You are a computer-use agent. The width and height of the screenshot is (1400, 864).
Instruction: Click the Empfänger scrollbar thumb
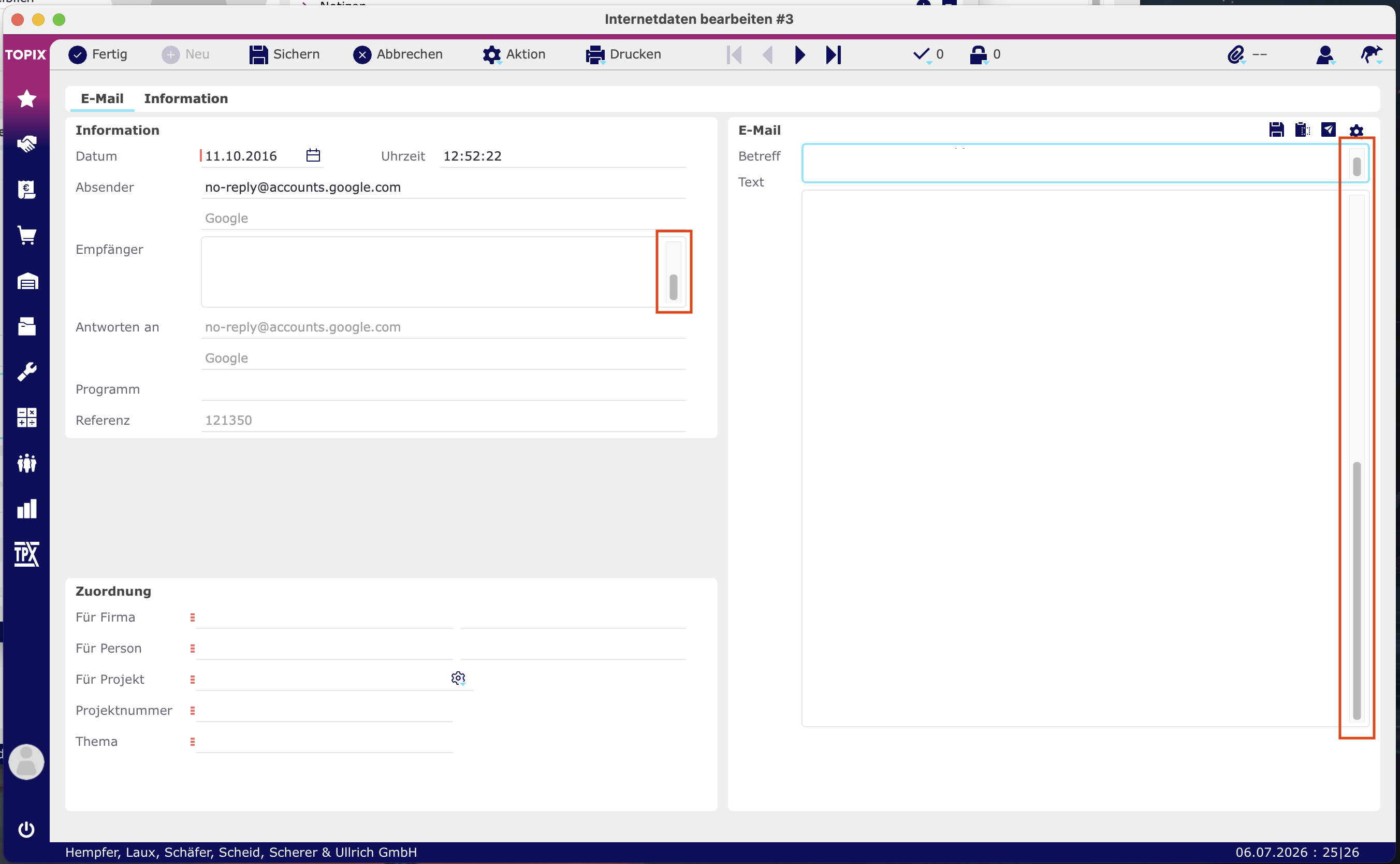(x=674, y=287)
